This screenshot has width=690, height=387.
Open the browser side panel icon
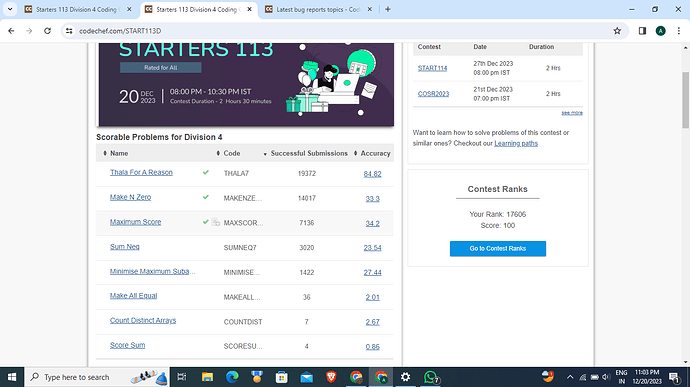(x=642, y=31)
